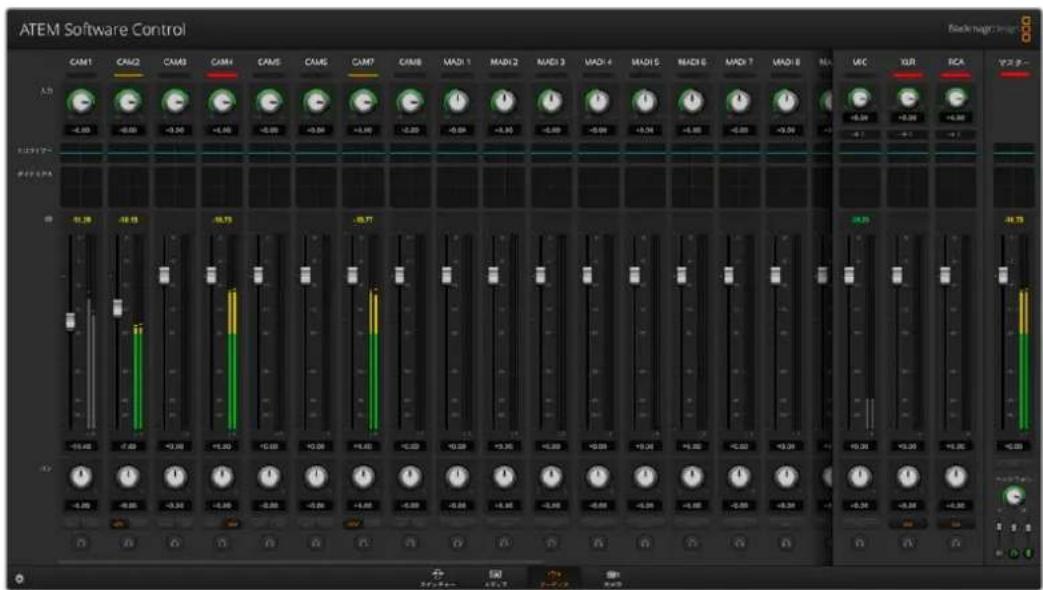This screenshot has width=1043, height=590.
Task: Click the MIC channel fader handle
Action: coord(849,274)
